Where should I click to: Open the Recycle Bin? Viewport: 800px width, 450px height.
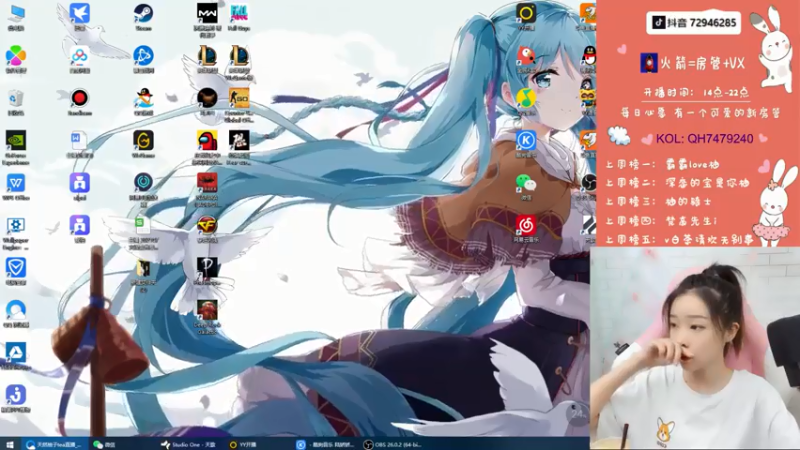click(x=16, y=102)
